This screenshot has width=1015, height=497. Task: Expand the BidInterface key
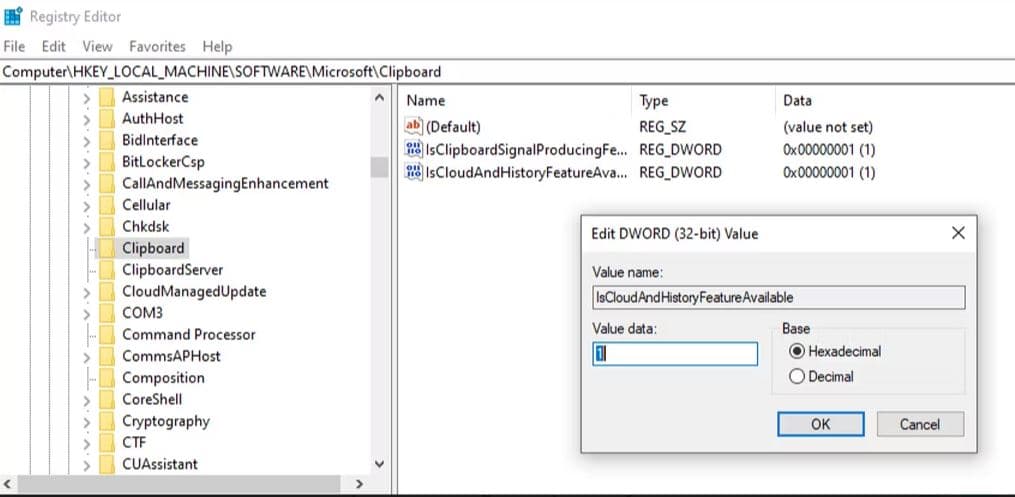click(87, 142)
